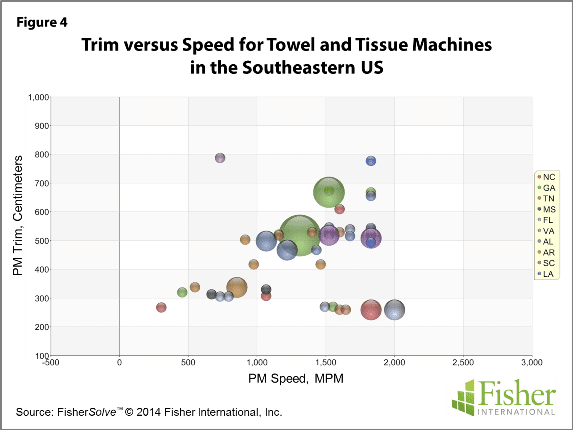573x430 pixels.
Task: Click the largest green GA bubble
Action: coord(300,236)
